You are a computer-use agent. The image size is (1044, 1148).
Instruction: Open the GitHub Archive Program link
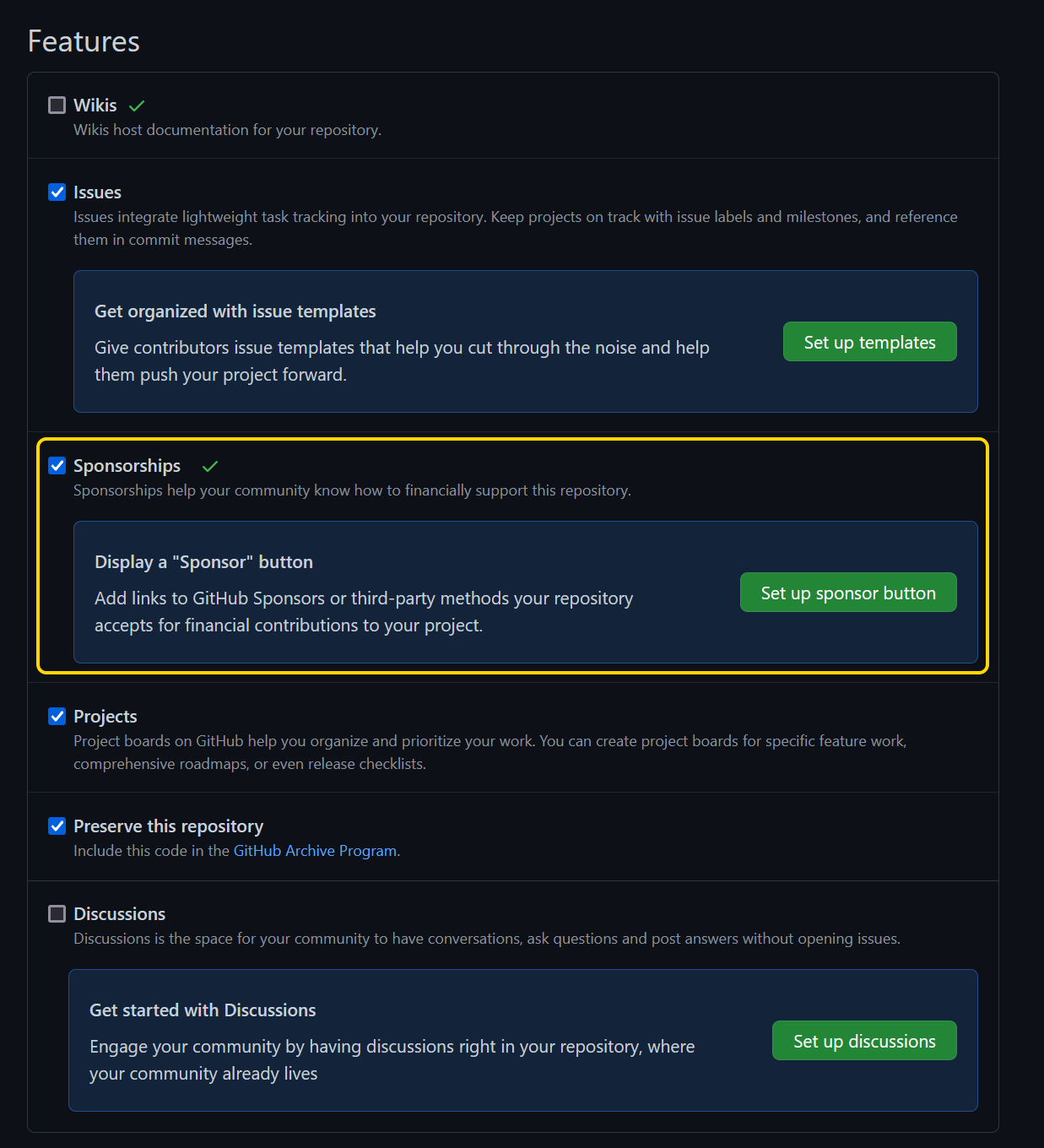click(315, 850)
